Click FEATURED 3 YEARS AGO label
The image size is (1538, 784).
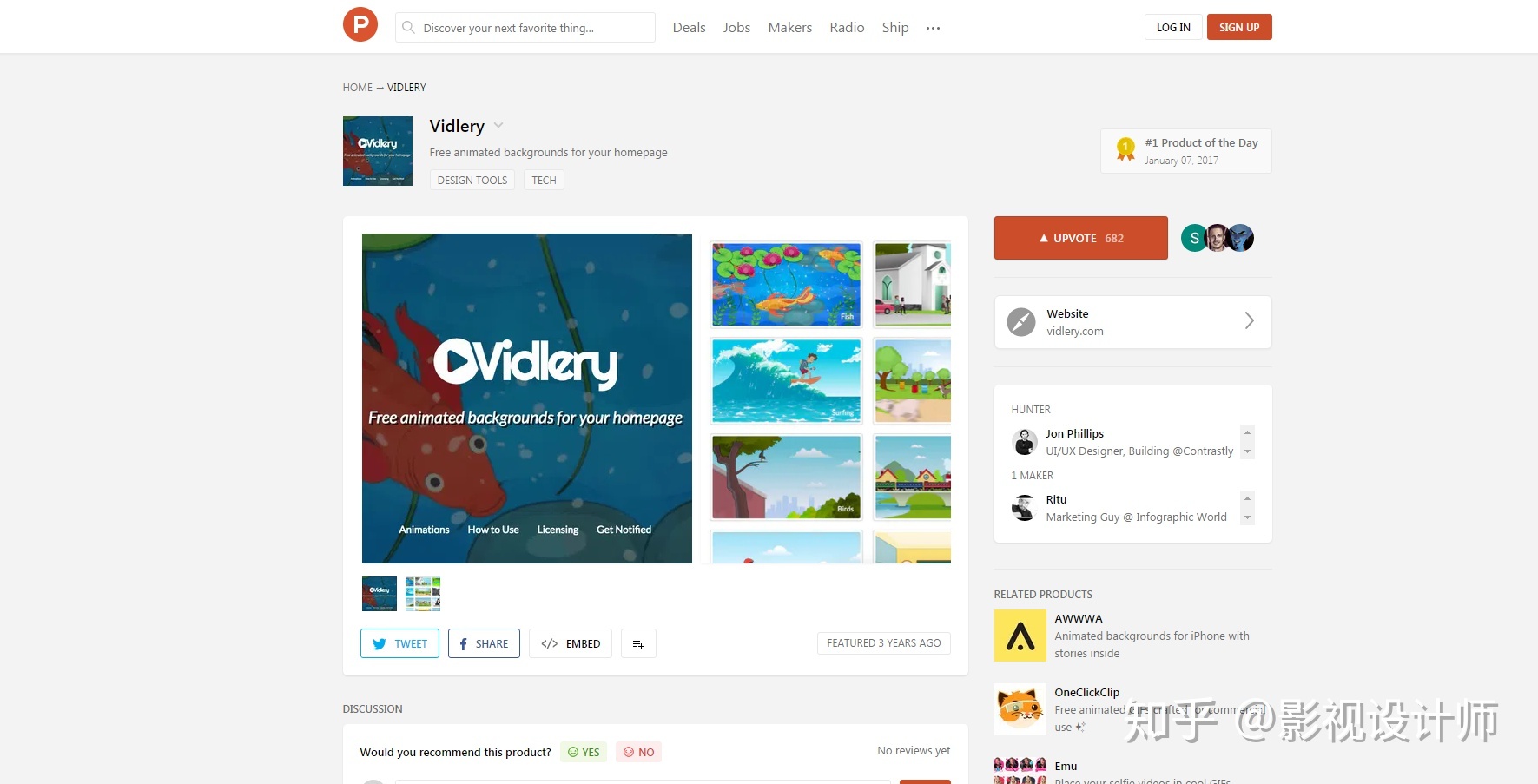click(x=884, y=643)
